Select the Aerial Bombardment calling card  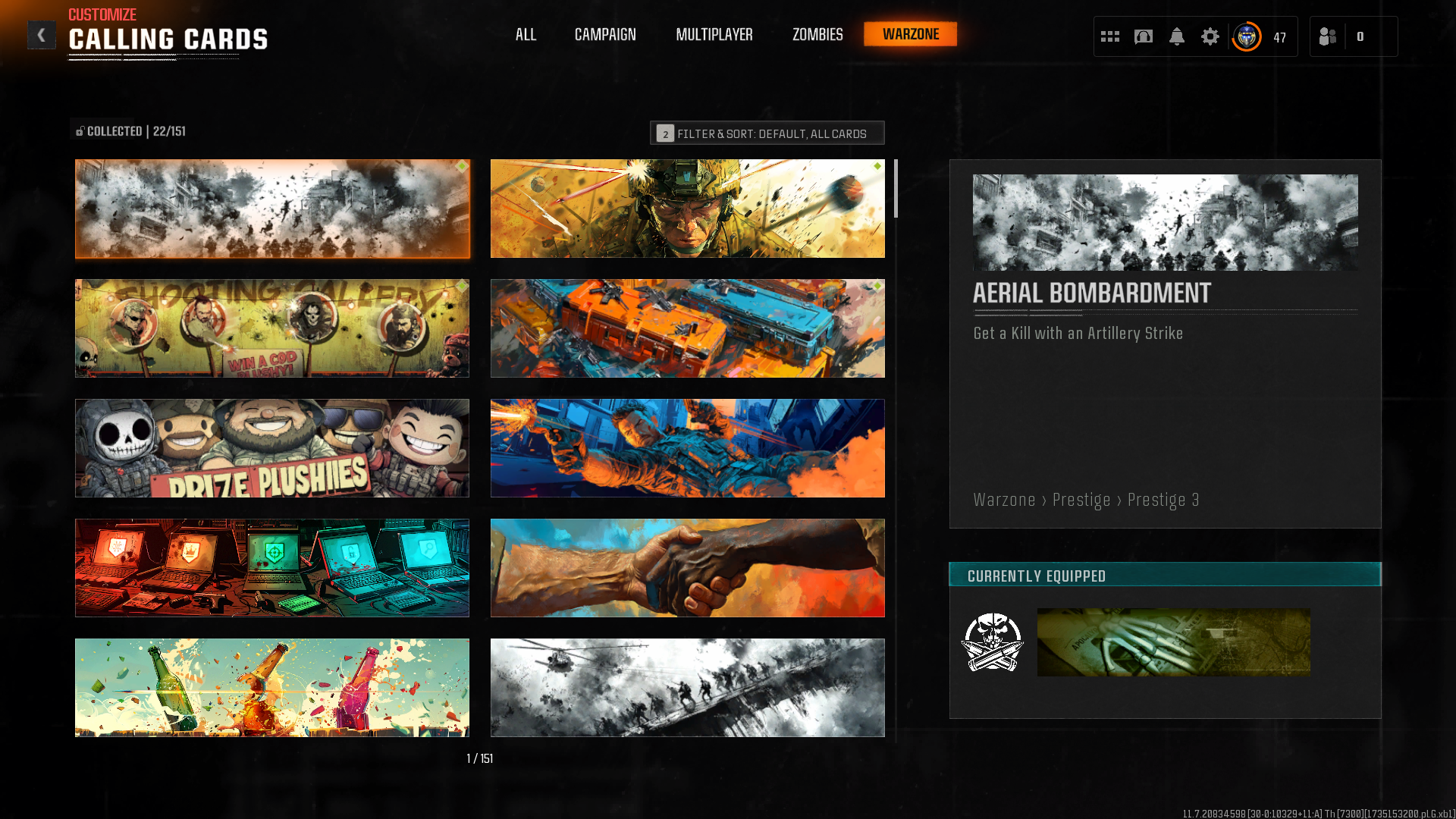272,209
